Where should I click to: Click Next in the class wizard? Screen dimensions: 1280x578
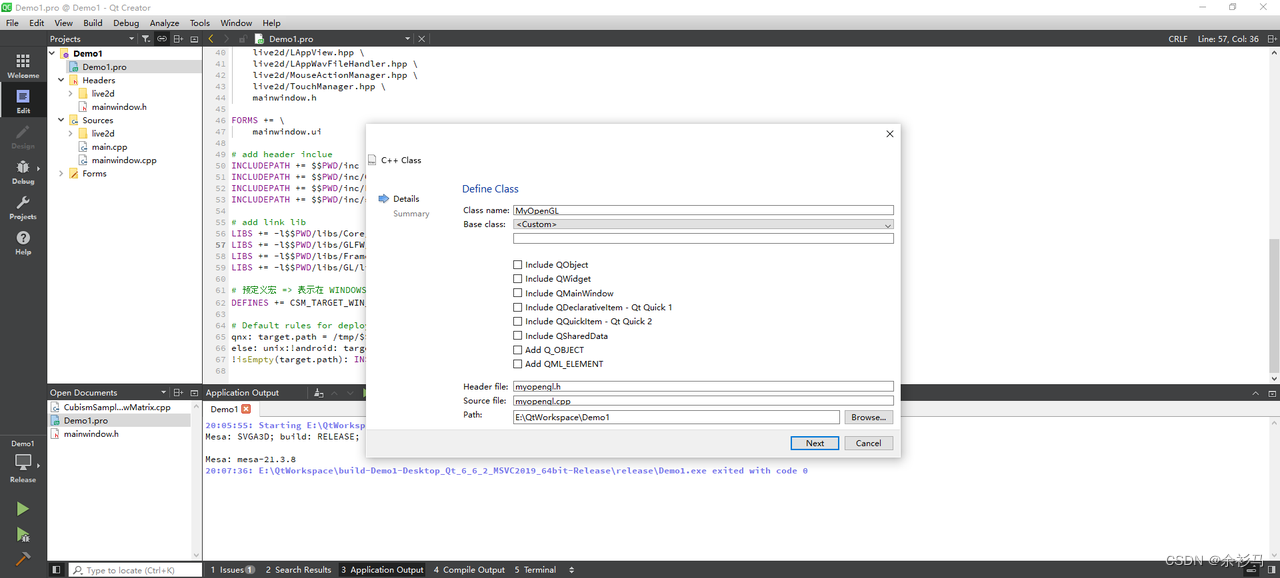(815, 443)
